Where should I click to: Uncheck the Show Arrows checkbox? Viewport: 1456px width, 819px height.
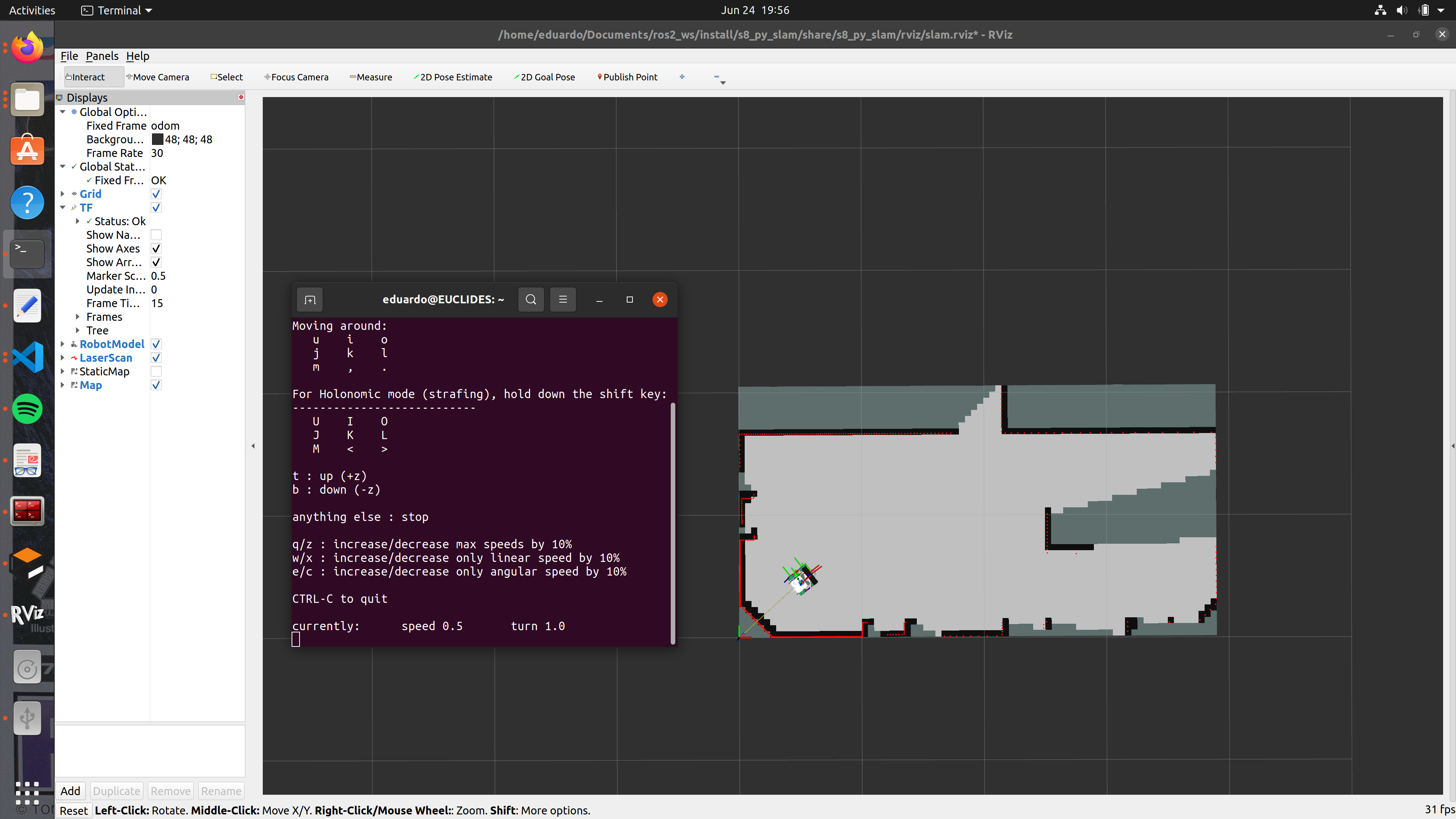click(157, 262)
